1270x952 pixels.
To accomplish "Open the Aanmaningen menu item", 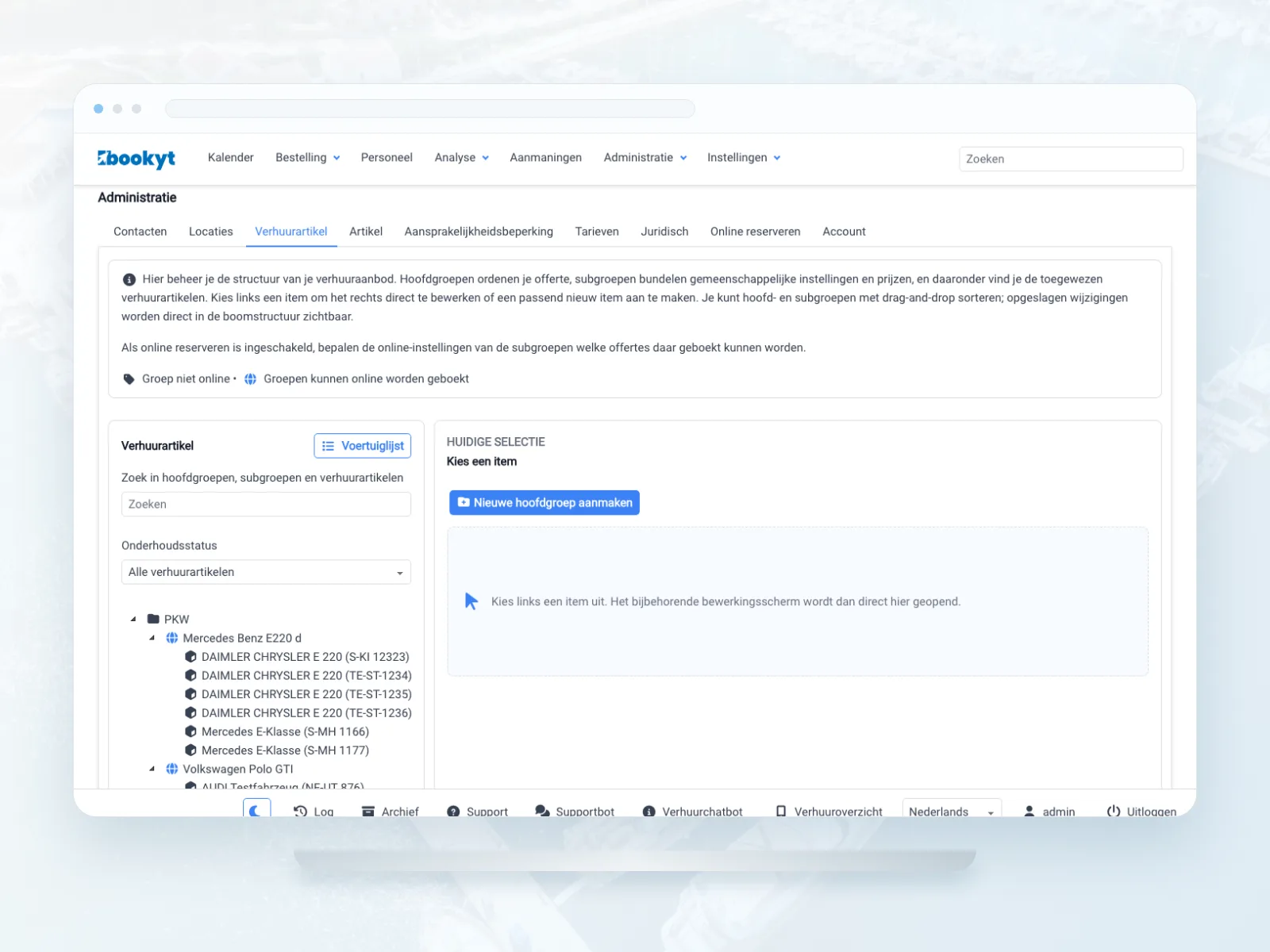I will 546,158.
